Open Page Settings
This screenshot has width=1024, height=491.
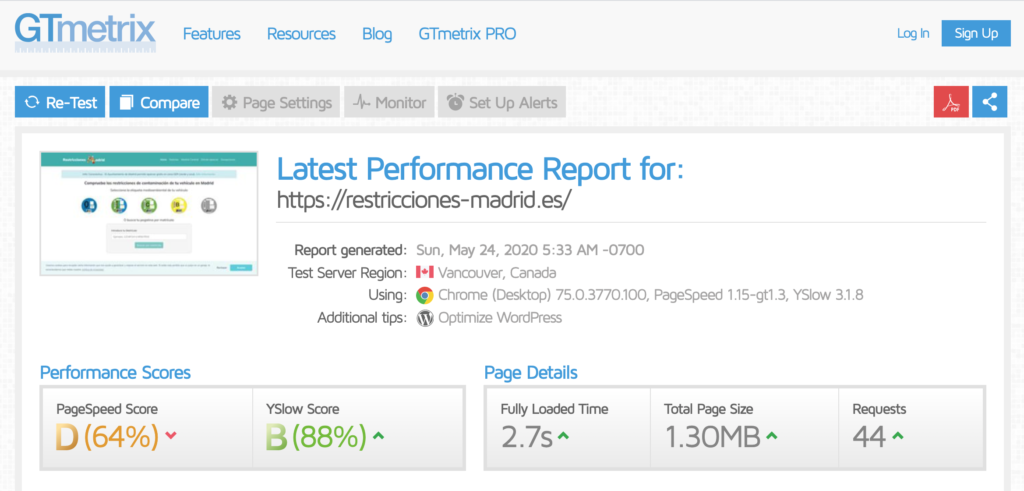(x=276, y=102)
